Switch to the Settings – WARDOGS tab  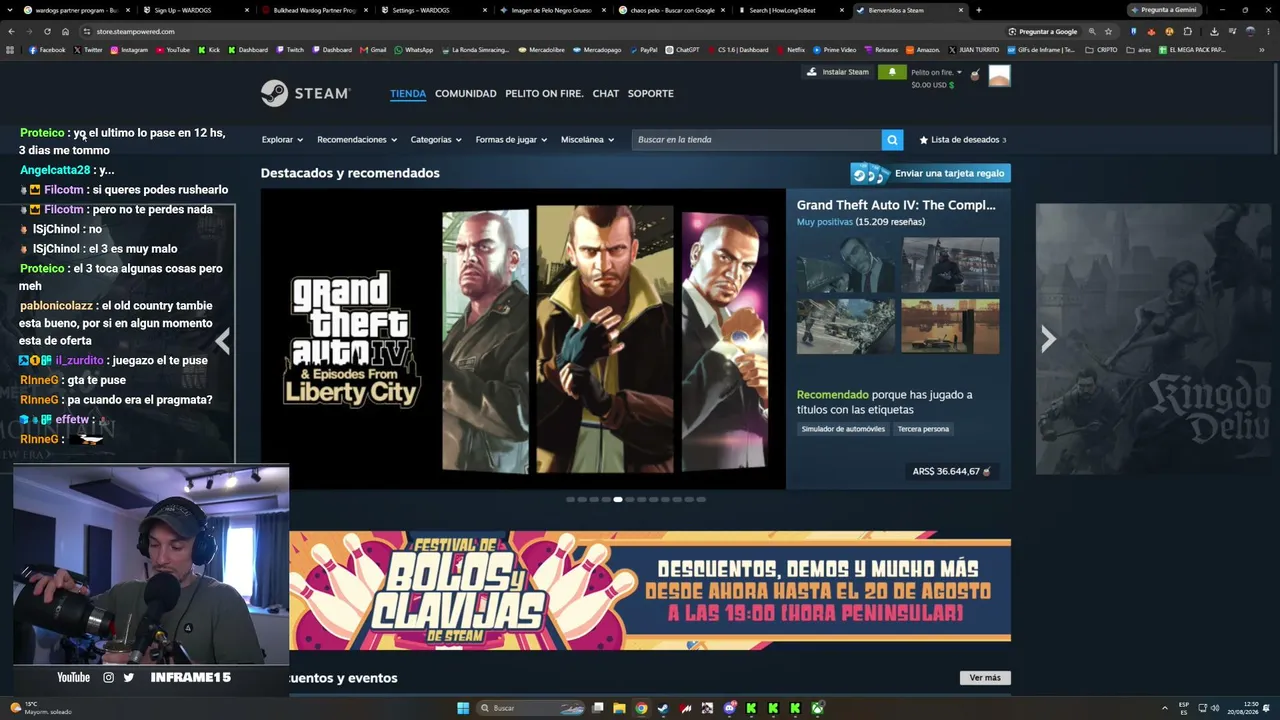coord(432,10)
